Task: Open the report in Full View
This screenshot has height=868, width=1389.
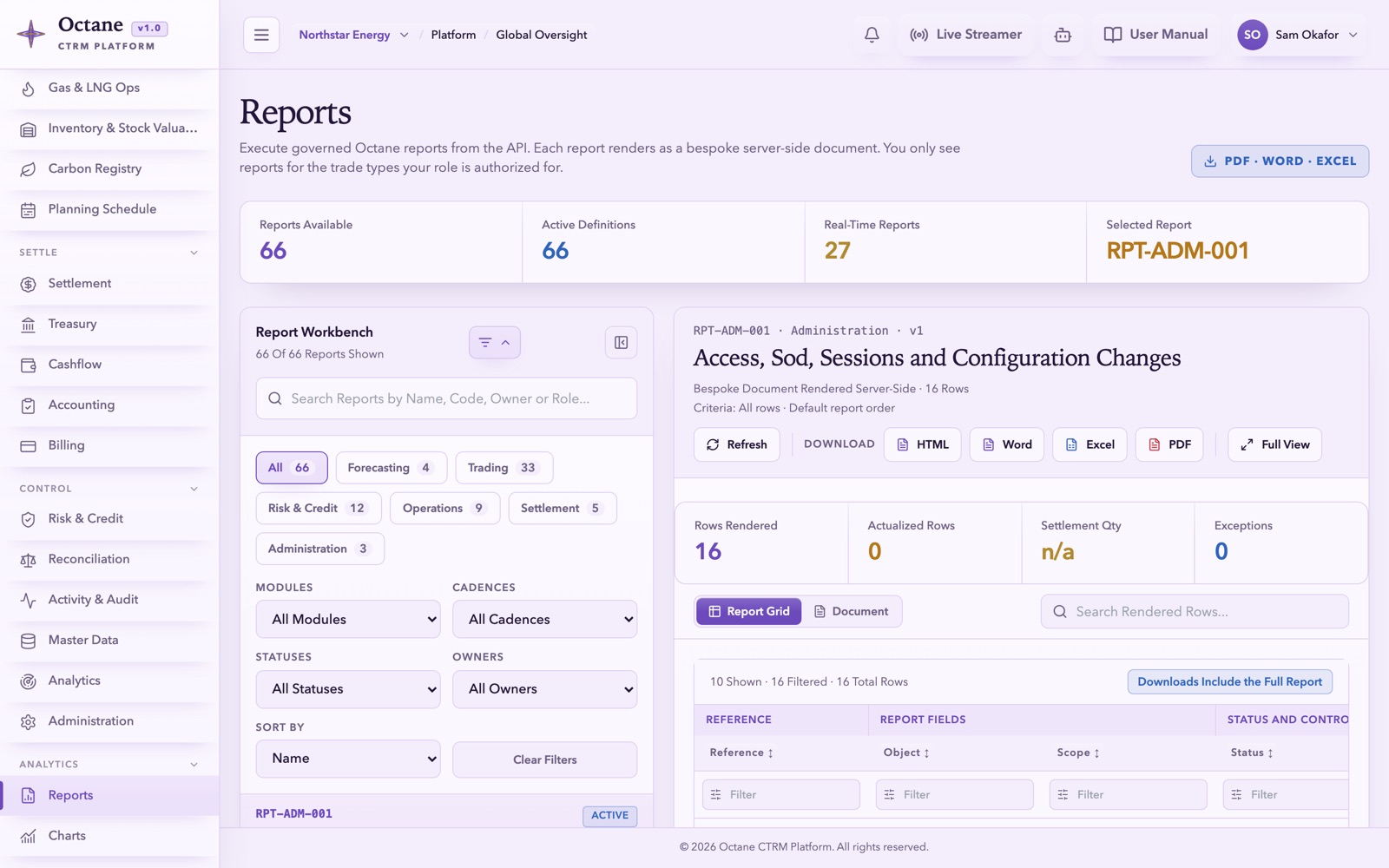Action: (x=1274, y=444)
